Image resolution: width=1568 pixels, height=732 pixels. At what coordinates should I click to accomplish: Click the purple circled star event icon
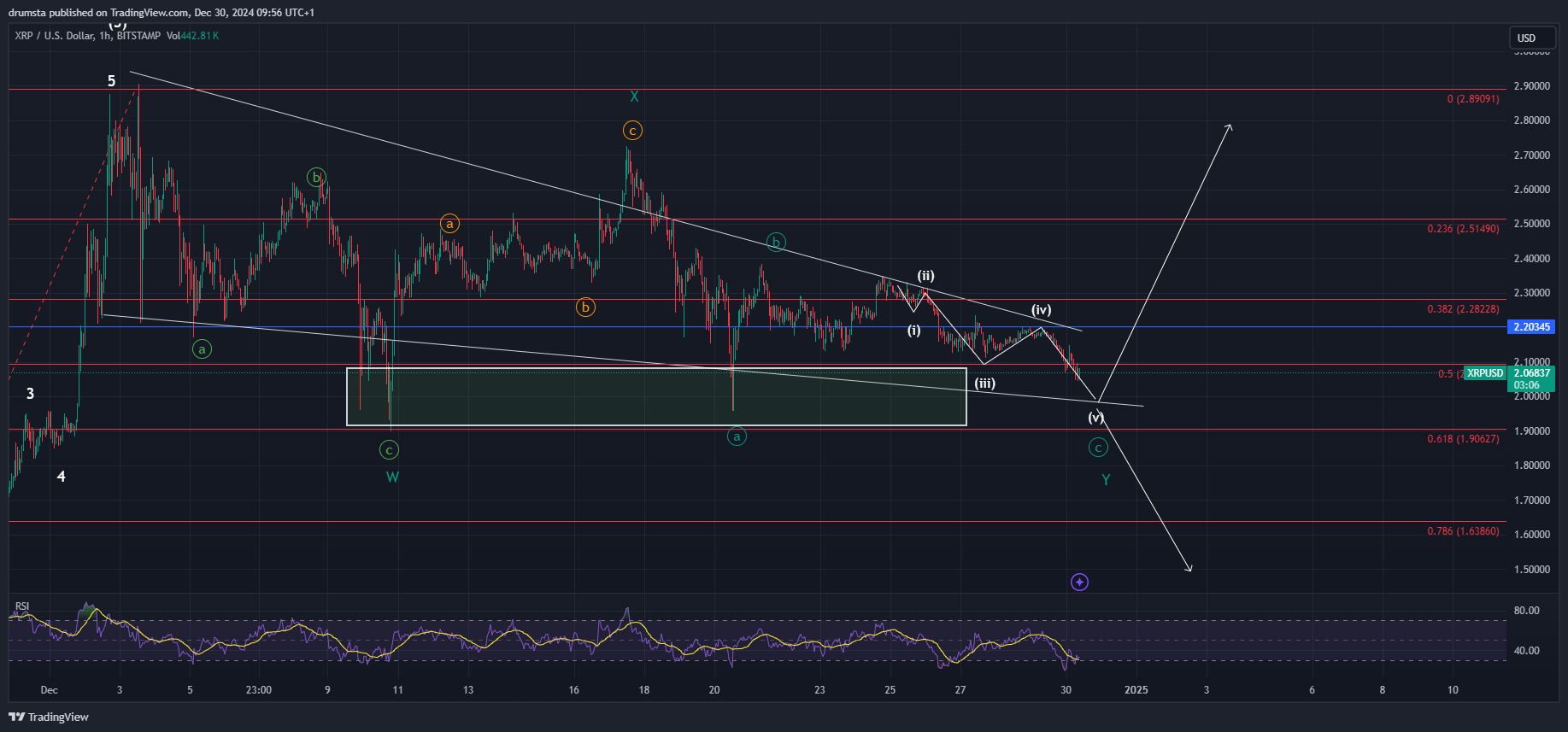coord(1079,583)
